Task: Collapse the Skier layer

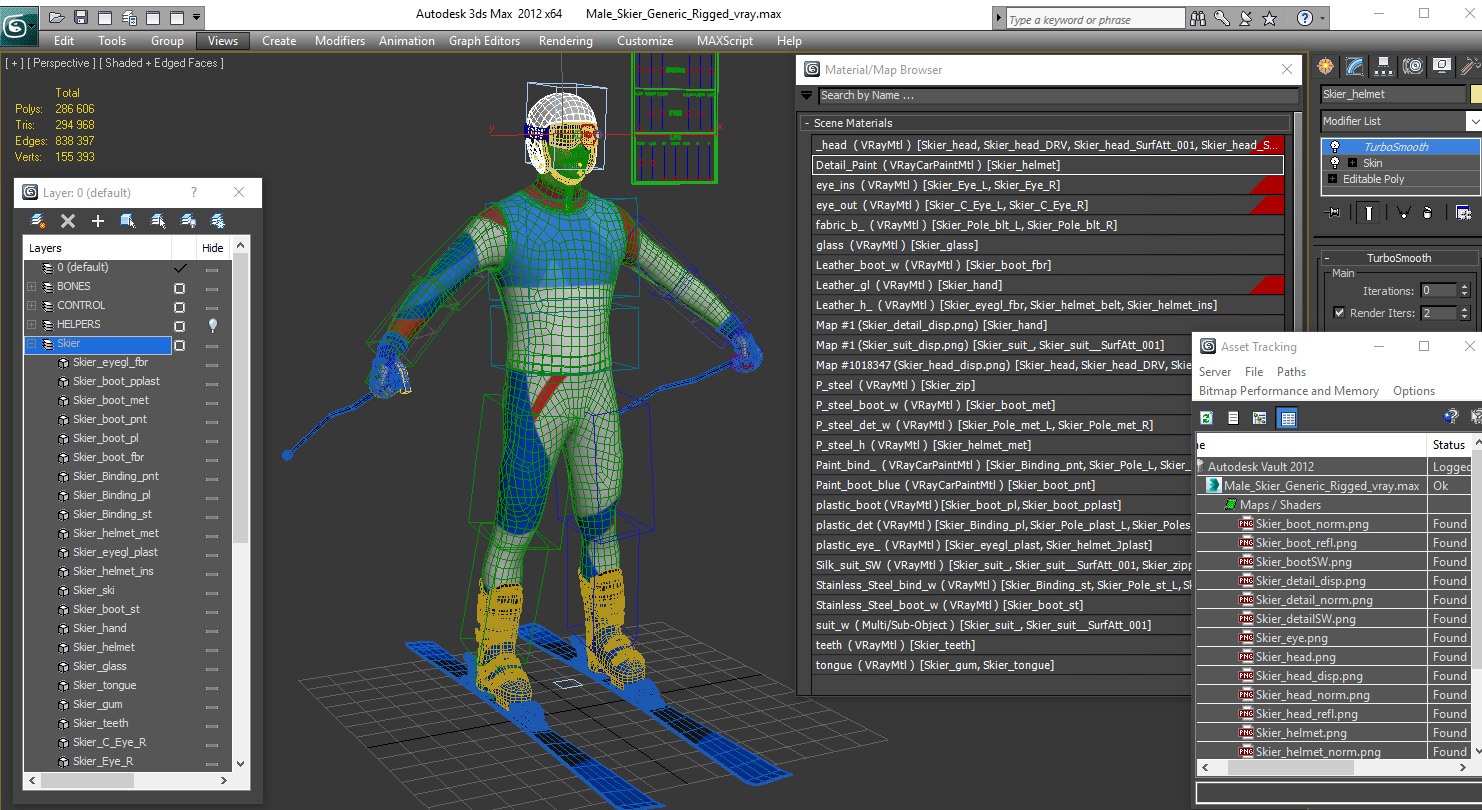Action: [31, 344]
